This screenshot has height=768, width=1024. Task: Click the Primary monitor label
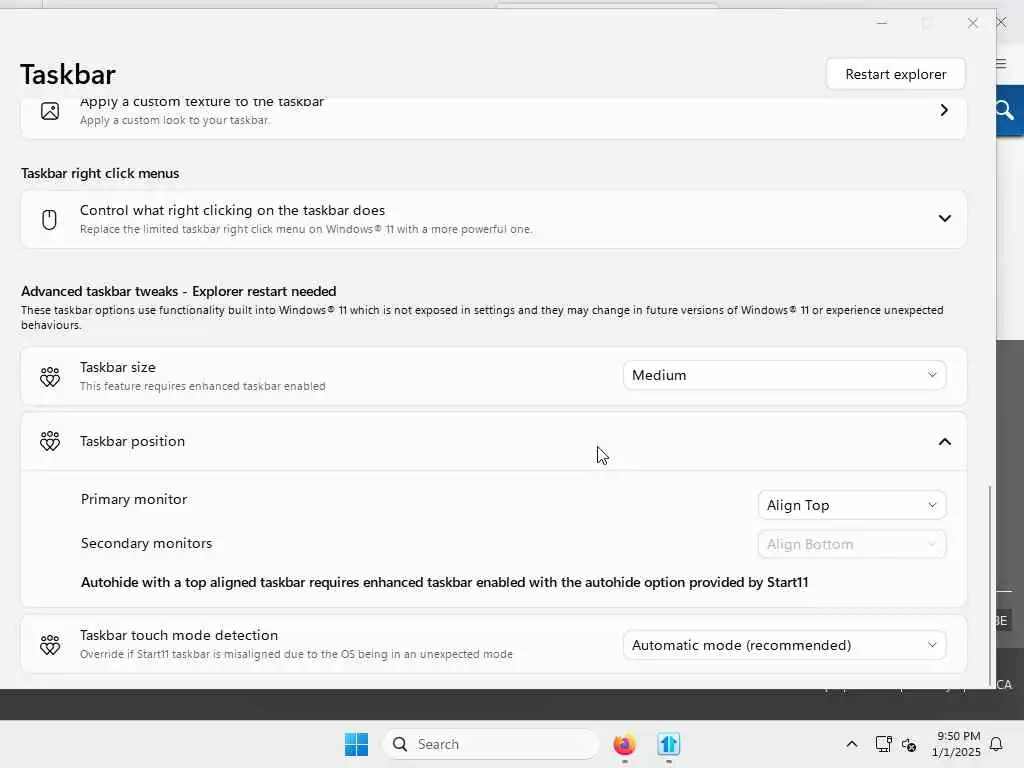(x=134, y=500)
